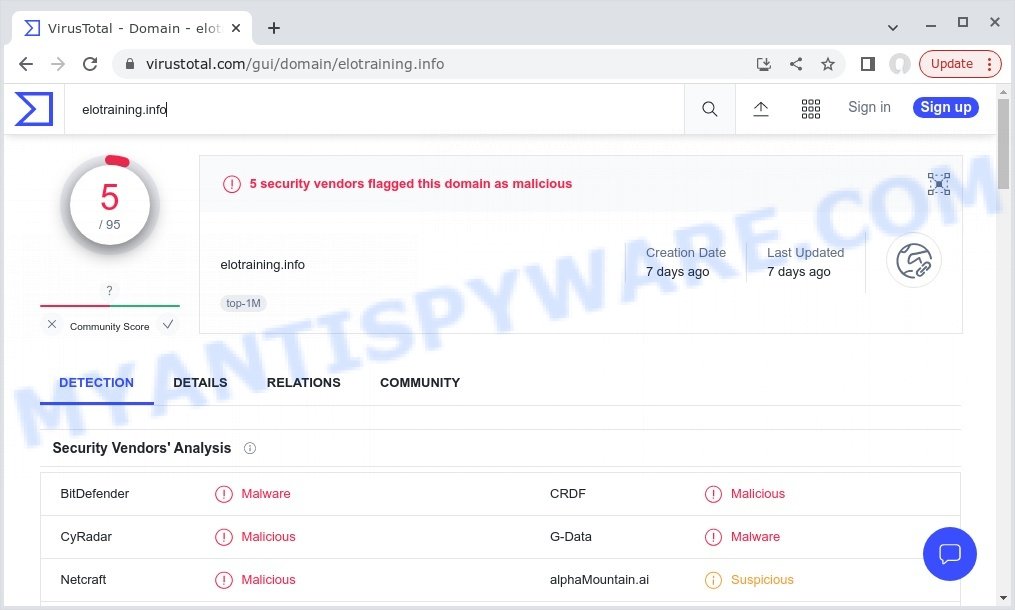Open a new browser tab
The height and width of the screenshot is (610, 1015).
tap(274, 28)
